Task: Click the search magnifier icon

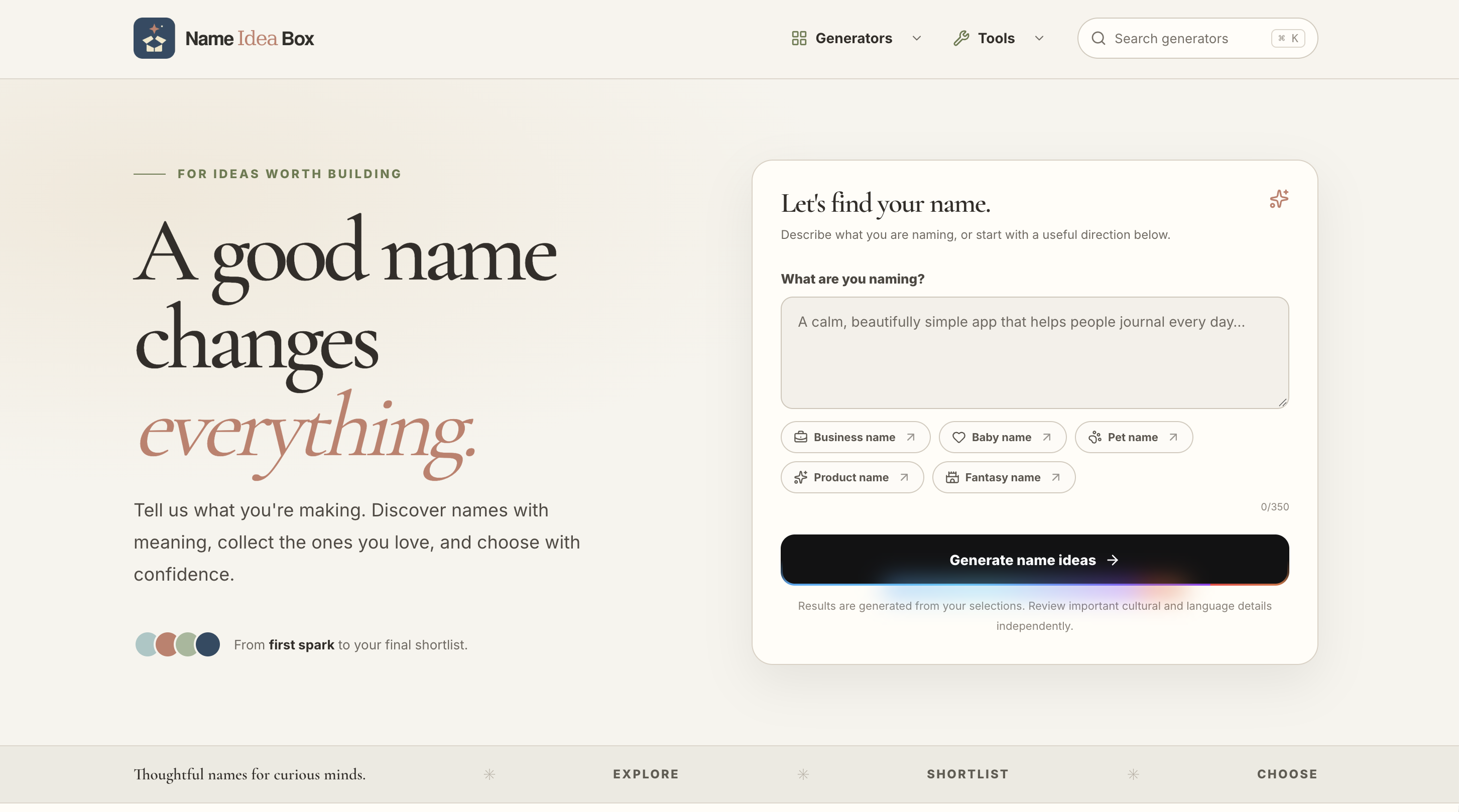Action: click(x=1098, y=38)
